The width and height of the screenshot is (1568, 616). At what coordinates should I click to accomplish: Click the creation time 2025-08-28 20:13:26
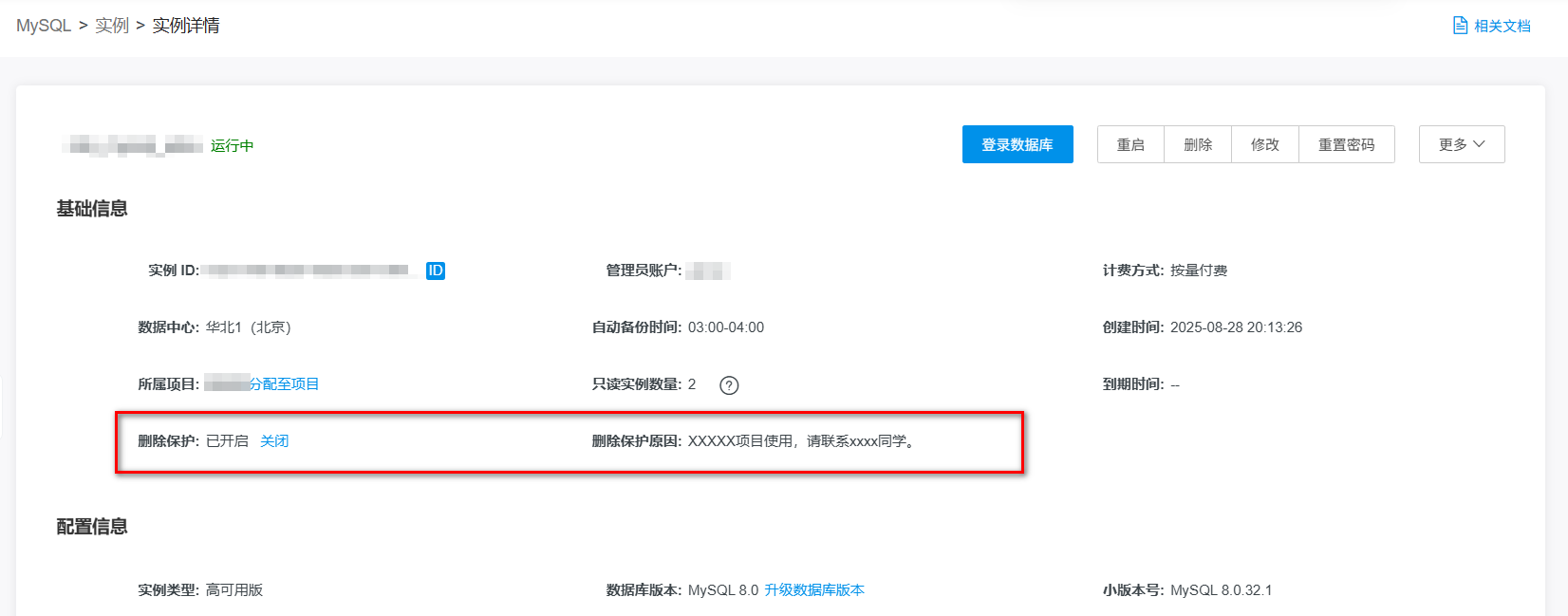click(x=1236, y=327)
